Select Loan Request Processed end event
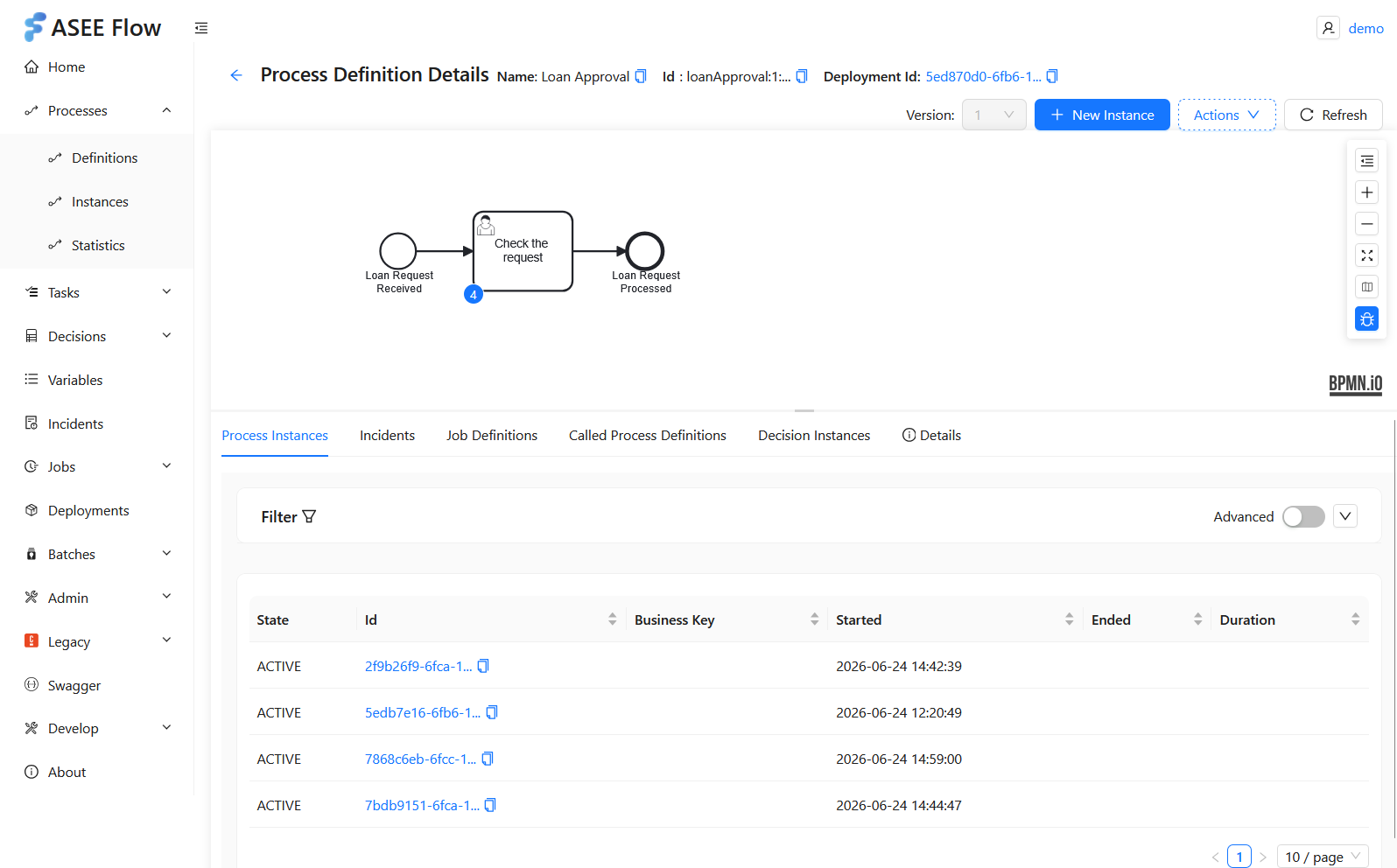Image resolution: width=1397 pixels, height=868 pixels. coord(645,251)
